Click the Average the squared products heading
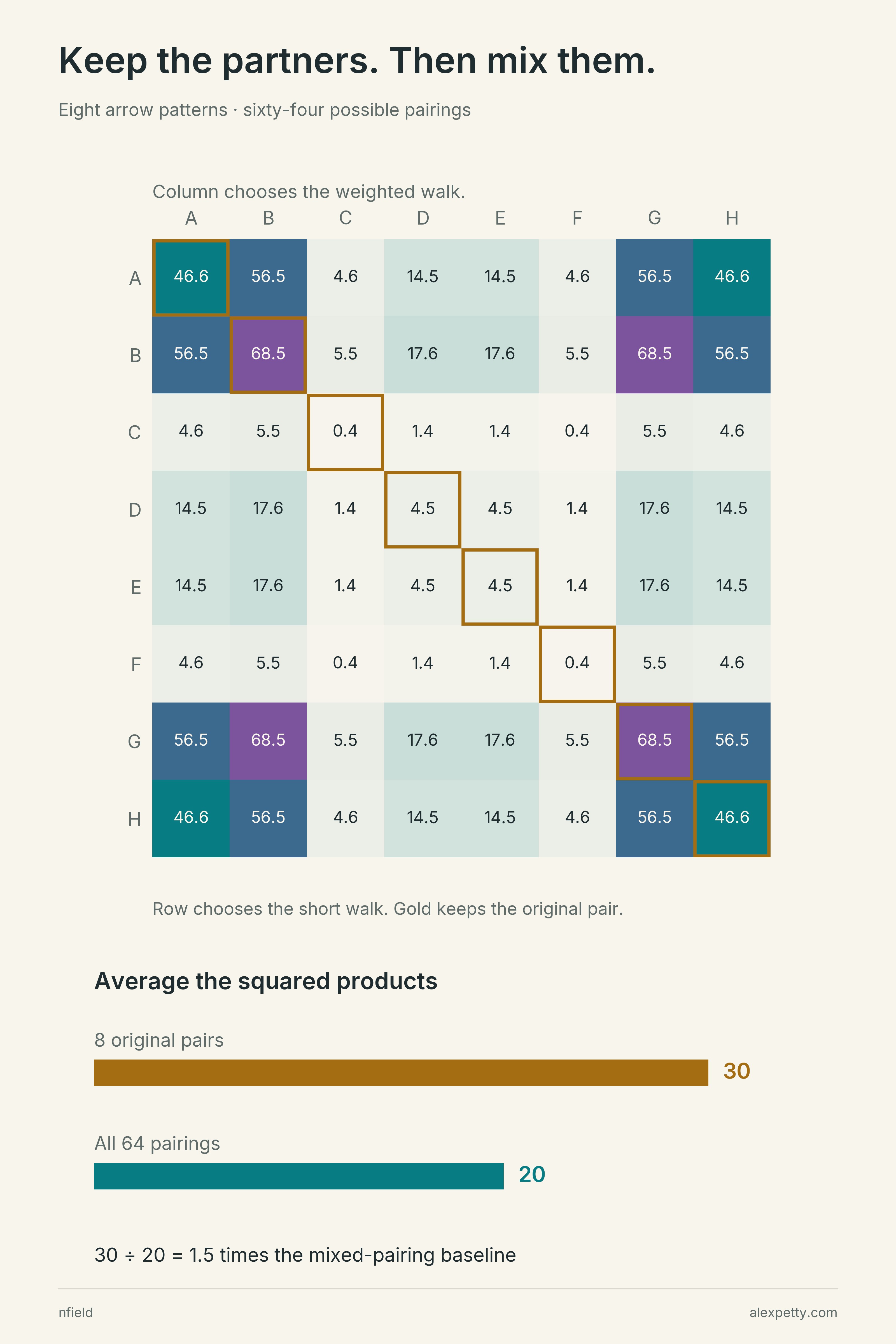896x1344 pixels. pyautogui.click(x=266, y=981)
